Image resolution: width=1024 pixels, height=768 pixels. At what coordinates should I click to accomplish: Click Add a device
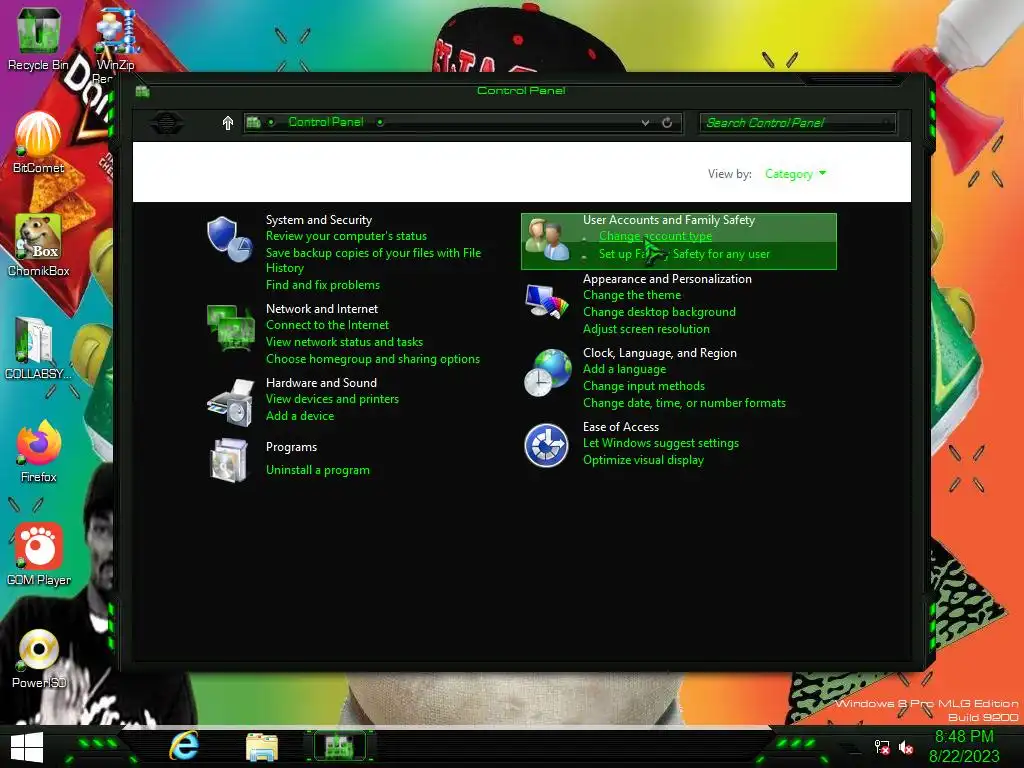(x=300, y=416)
